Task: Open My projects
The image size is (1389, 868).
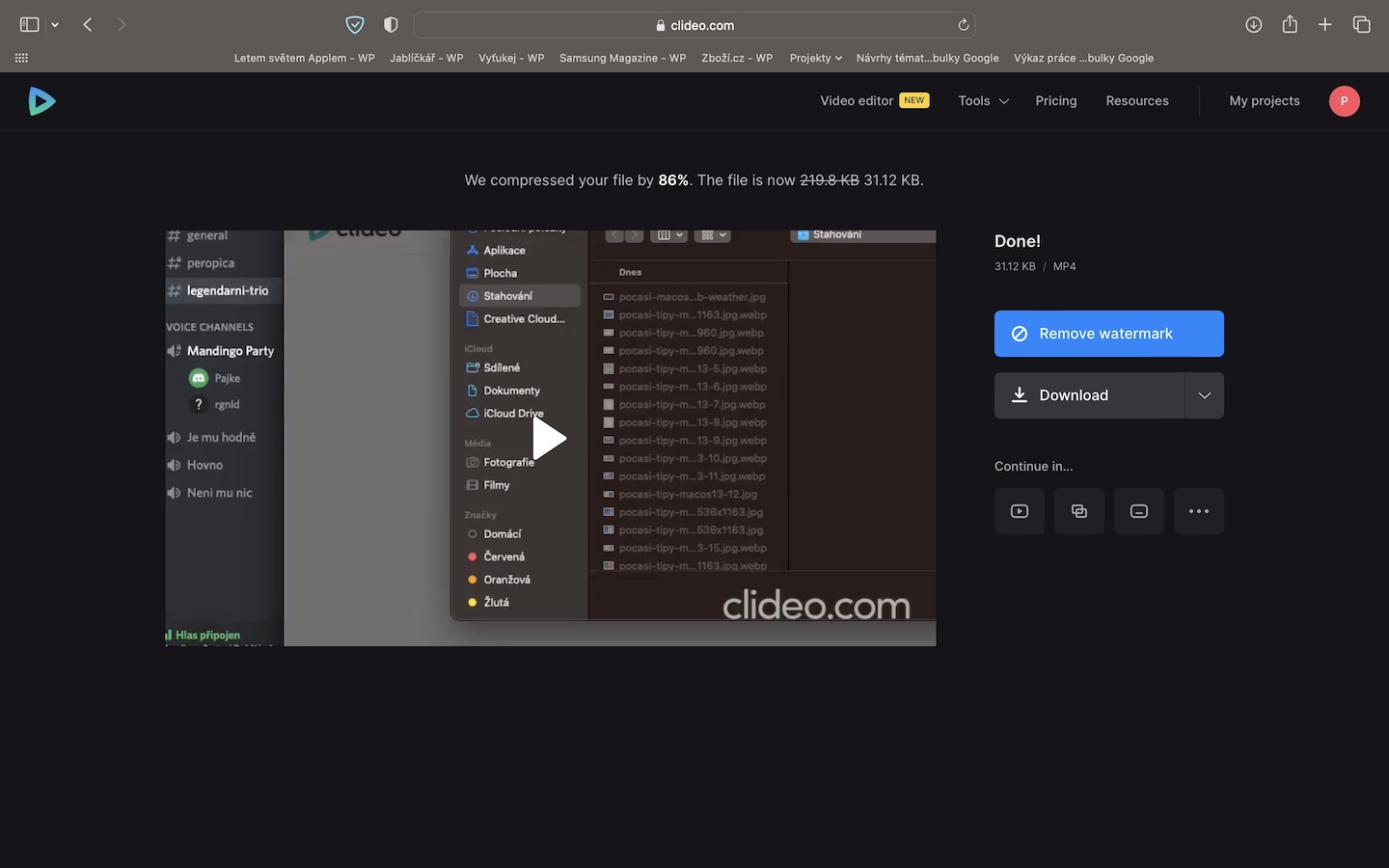Action: tap(1265, 100)
